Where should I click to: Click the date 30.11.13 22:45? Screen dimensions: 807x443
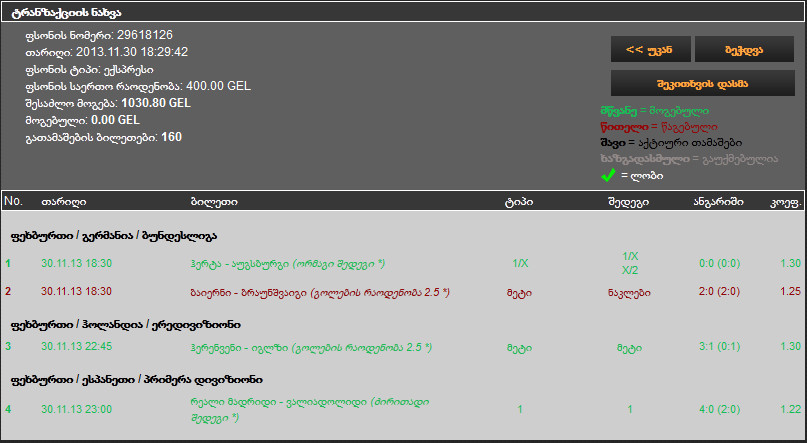point(77,346)
